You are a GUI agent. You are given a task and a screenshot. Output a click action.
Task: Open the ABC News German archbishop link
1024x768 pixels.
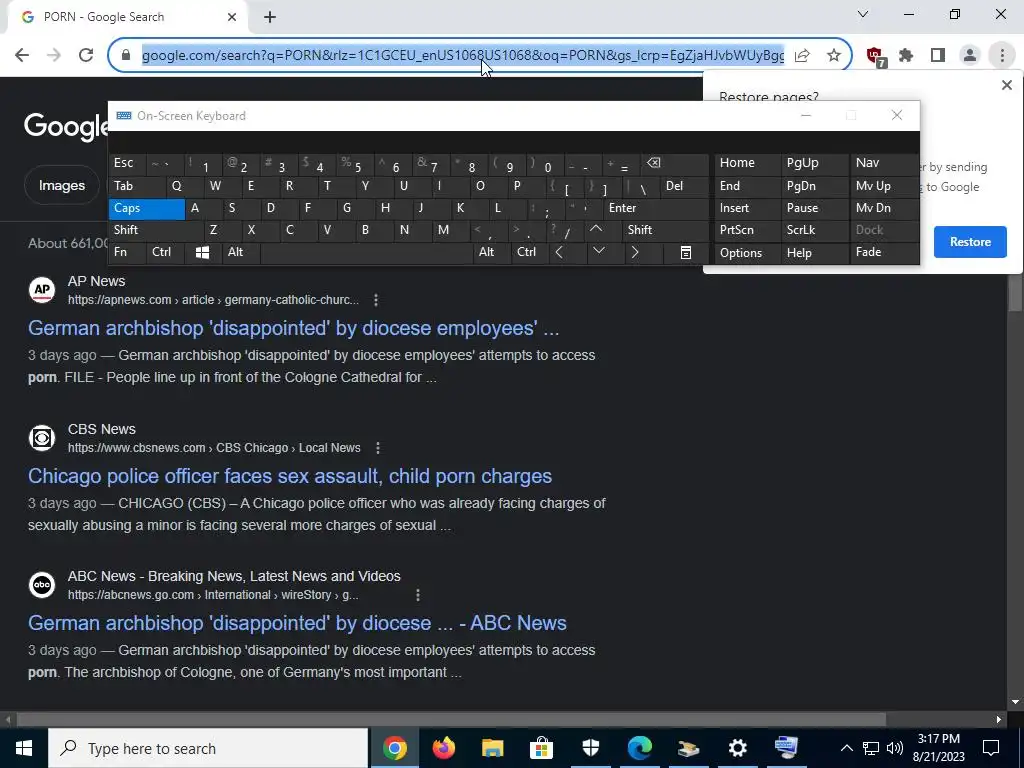pyautogui.click(x=297, y=623)
